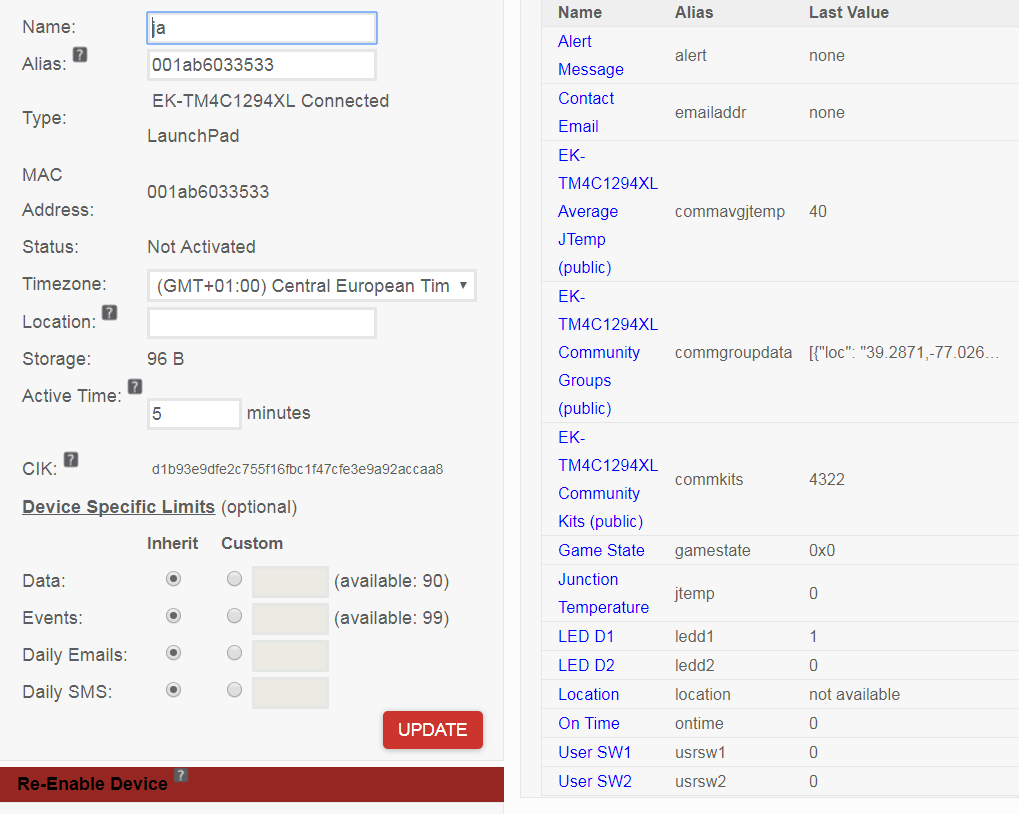Open the Active Time help icon
Viewport: 1019px width, 814px height.
tap(135, 387)
